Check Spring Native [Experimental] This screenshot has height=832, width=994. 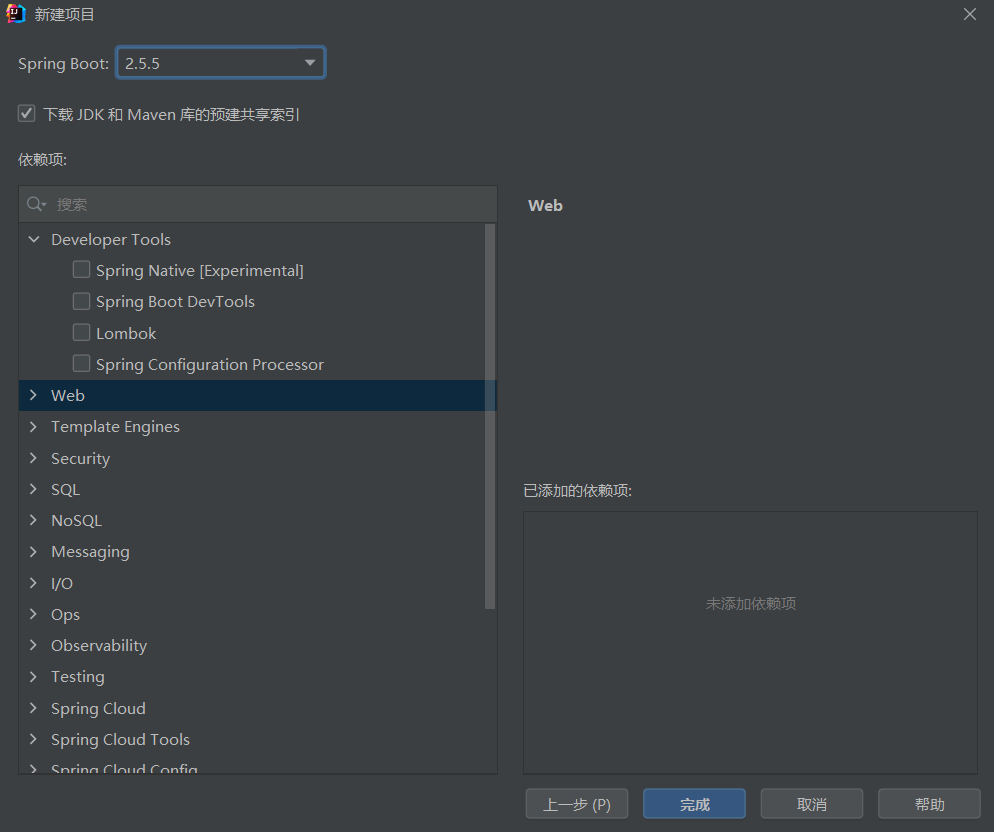click(81, 270)
